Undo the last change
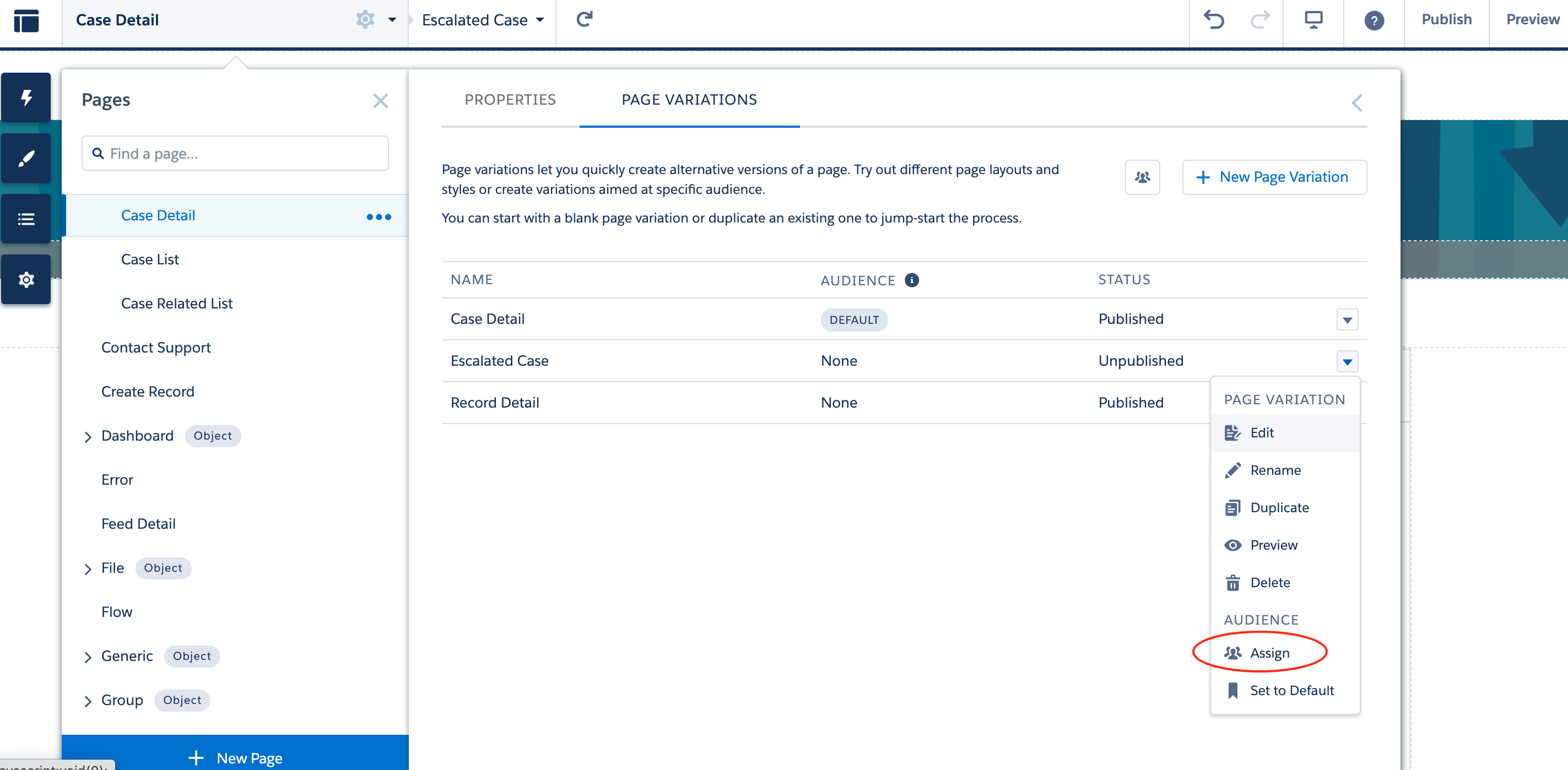The image size is (1568, 770). coord(1214,19)
